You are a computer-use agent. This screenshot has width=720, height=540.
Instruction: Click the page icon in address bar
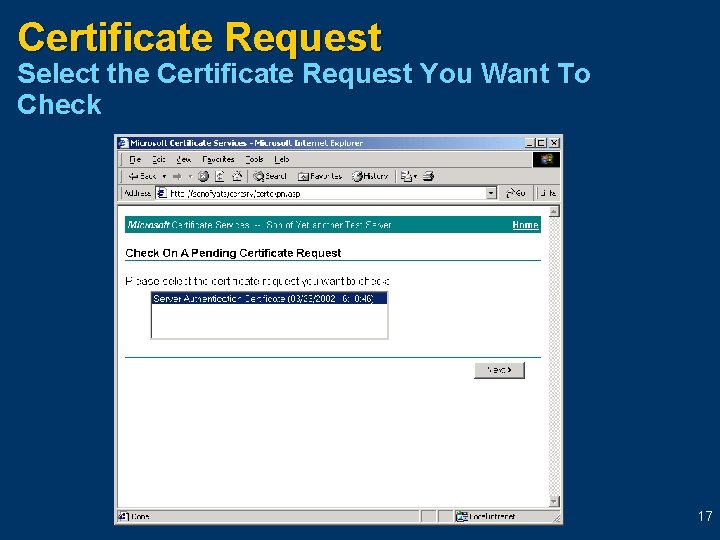[x=162, y=193]
